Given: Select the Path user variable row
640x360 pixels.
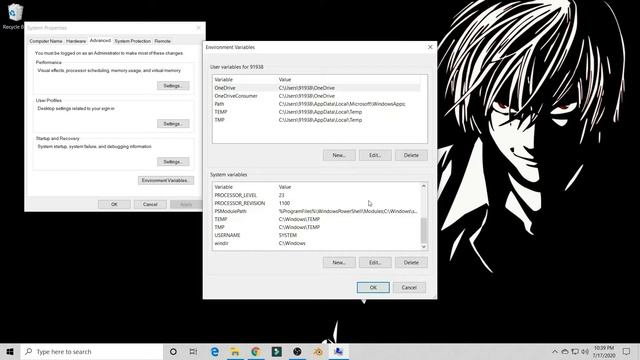Looking at the screenshot, I should [x=316, y=104].
